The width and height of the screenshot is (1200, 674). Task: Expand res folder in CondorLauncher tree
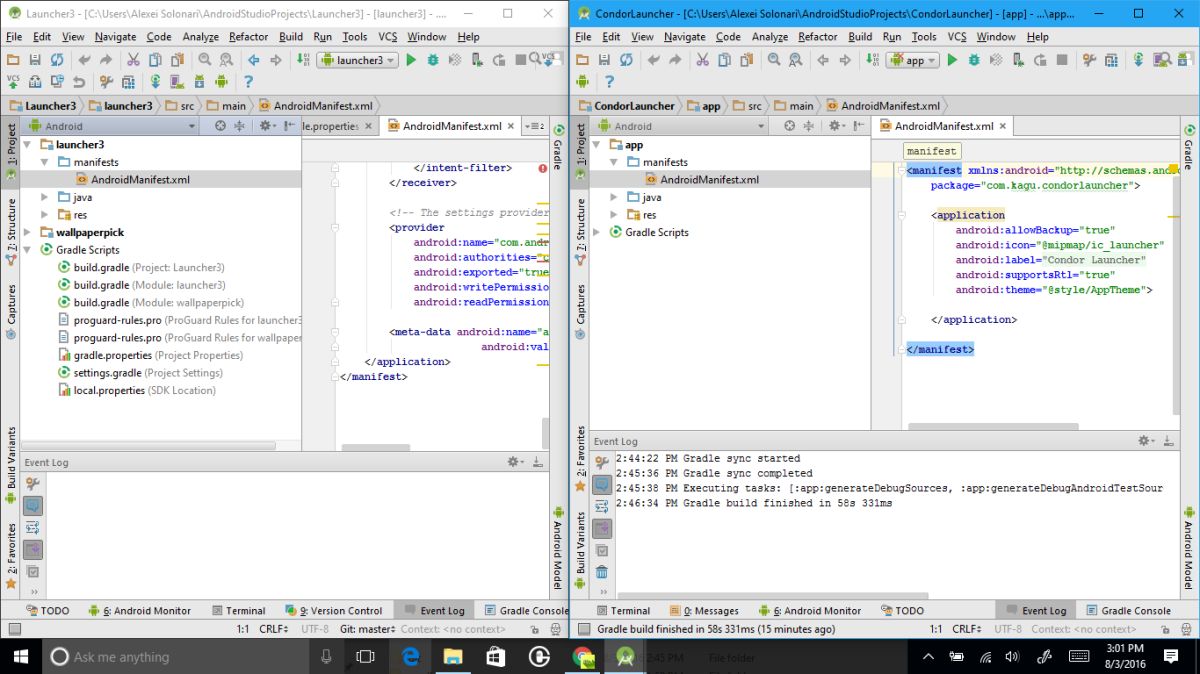(x=614, y=215)
